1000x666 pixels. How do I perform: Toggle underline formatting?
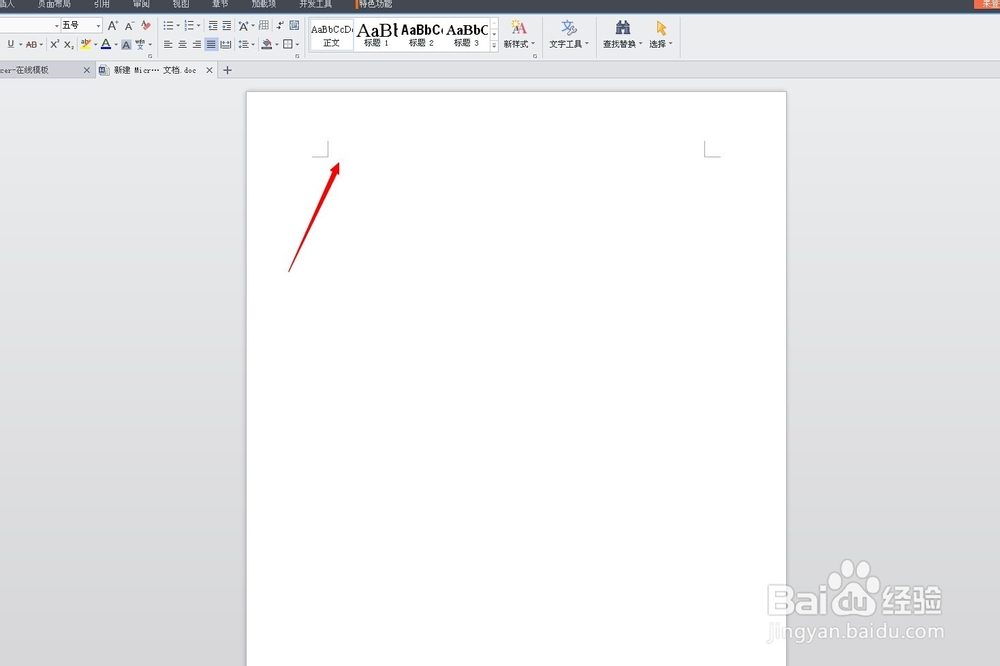(10, 44)
